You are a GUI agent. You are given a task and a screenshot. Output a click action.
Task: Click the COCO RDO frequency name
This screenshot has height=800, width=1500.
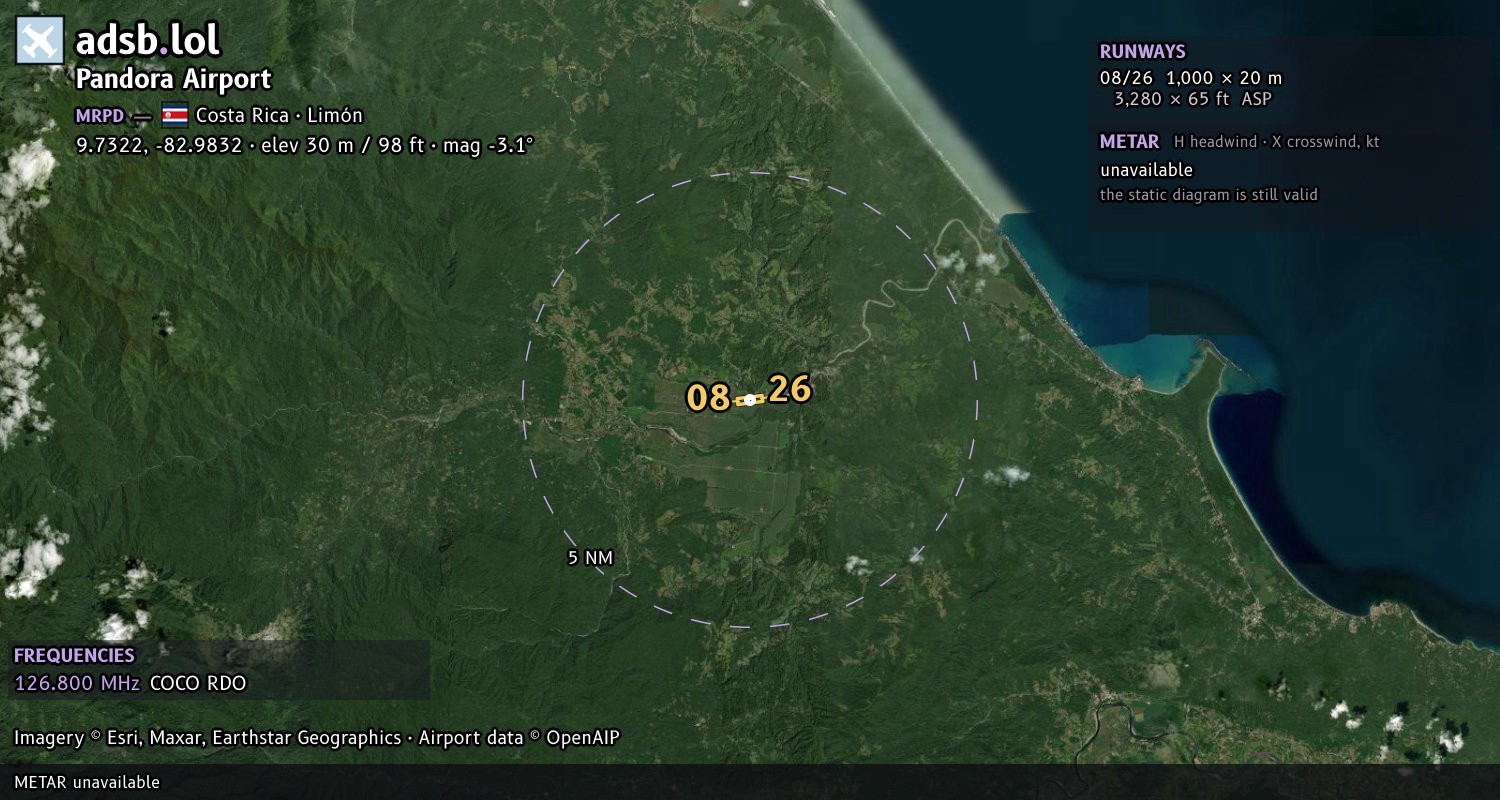198,684
